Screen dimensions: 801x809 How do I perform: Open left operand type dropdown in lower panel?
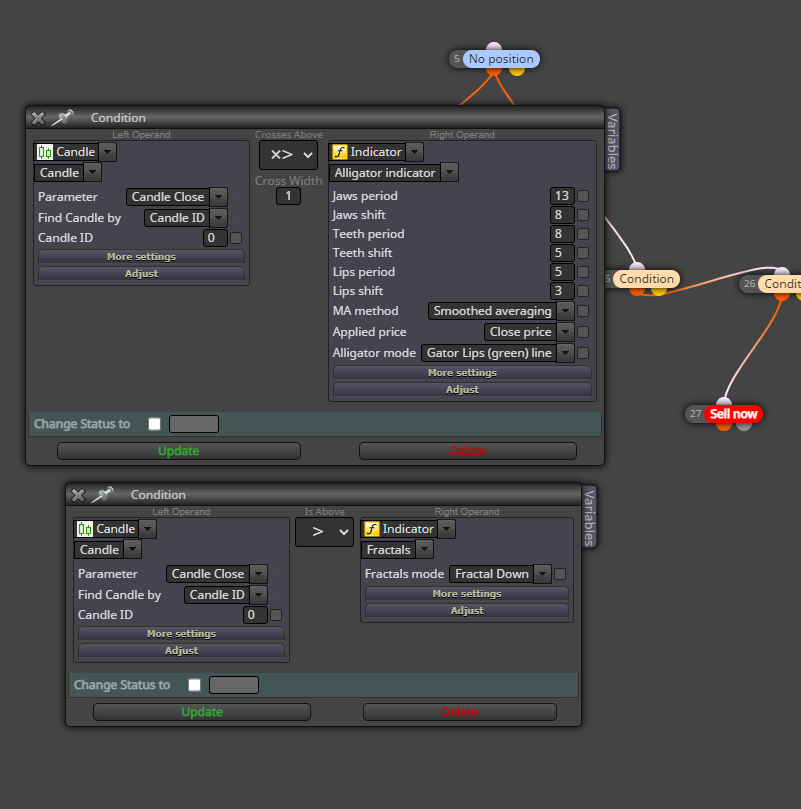(148, 529)
